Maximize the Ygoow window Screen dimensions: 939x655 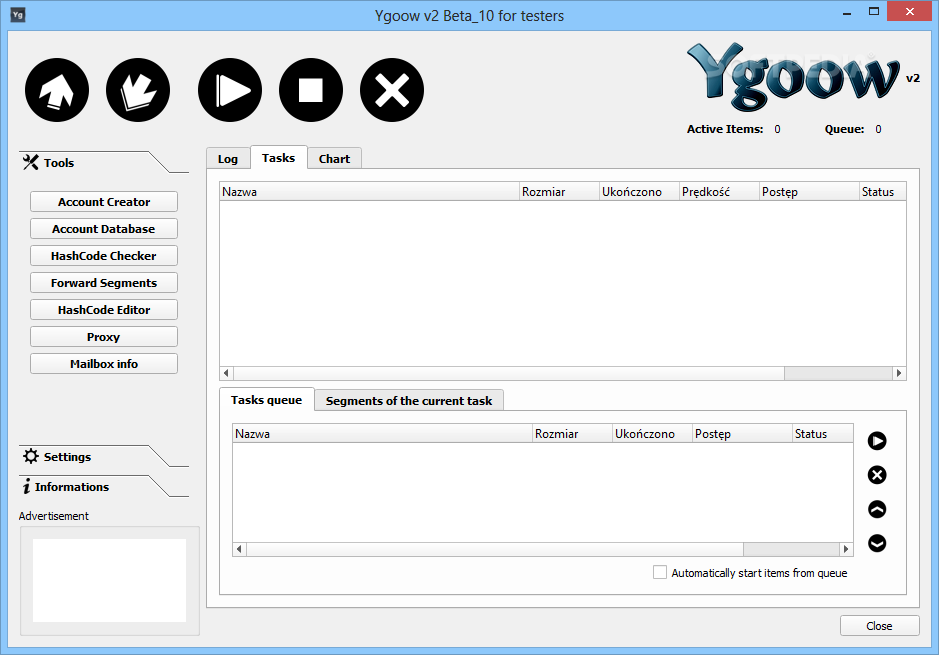click(874, 11)
